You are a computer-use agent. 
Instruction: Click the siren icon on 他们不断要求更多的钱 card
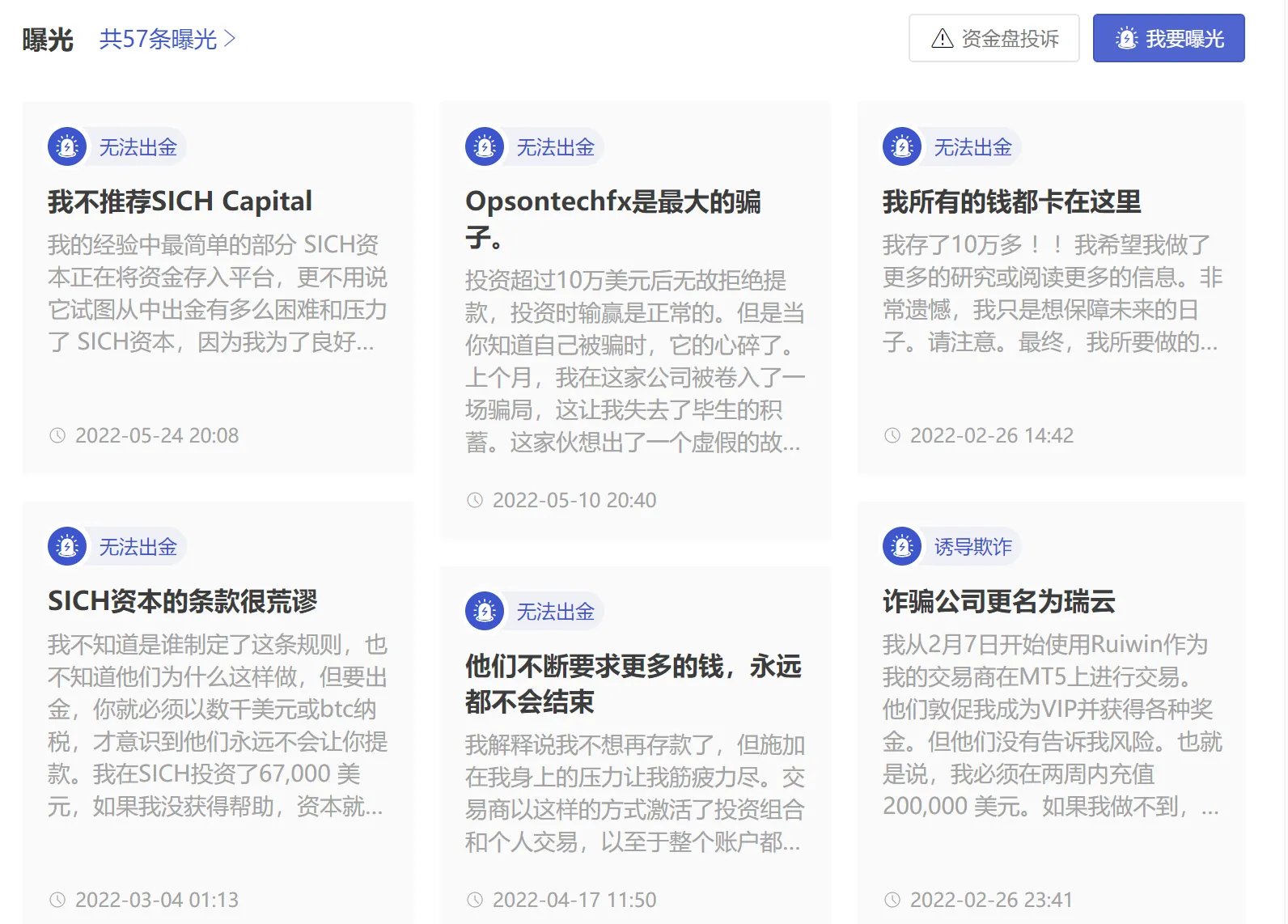click(x=485, y=611)
